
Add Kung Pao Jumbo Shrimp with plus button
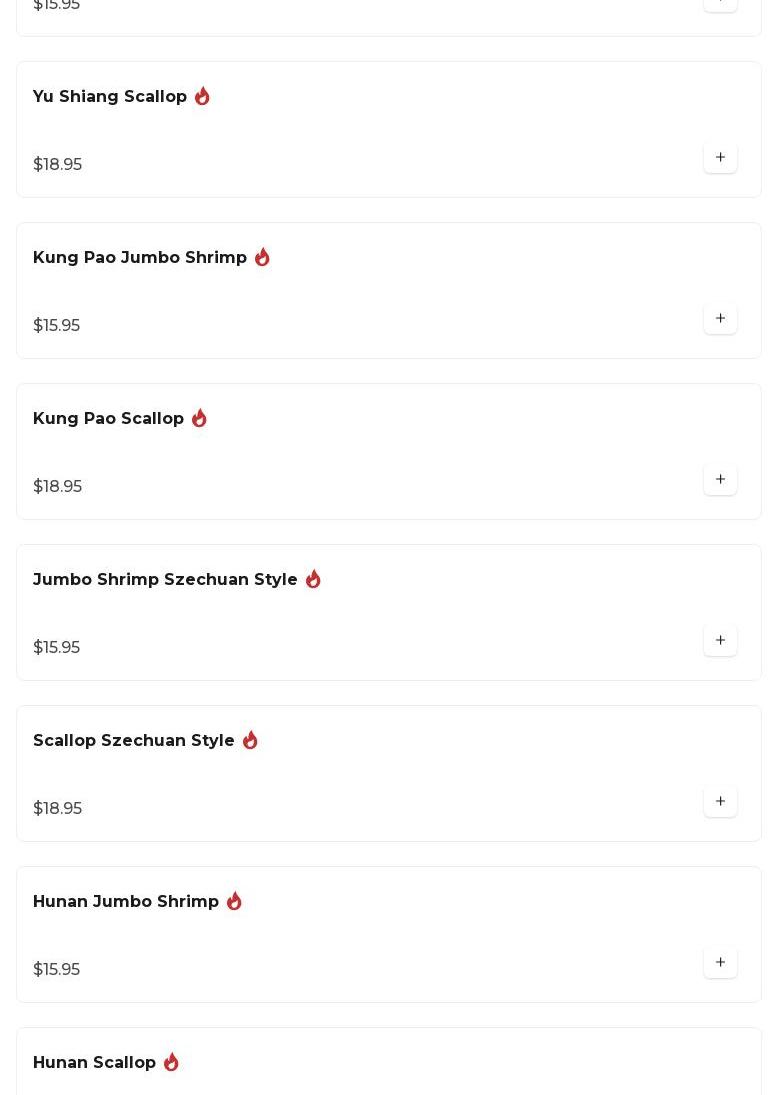pos(720,318)
